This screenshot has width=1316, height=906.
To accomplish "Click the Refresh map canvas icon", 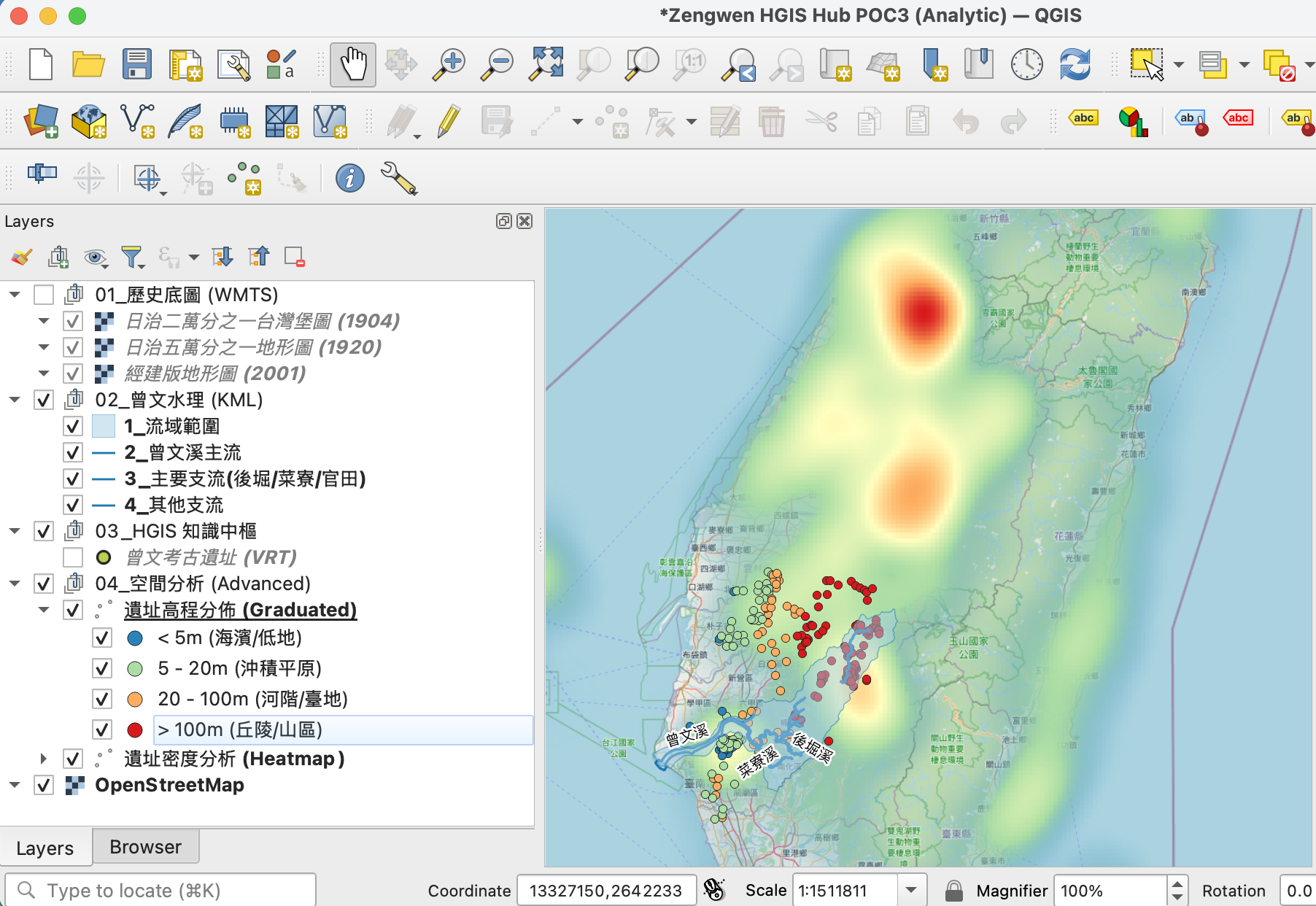I will [1076, 64].
